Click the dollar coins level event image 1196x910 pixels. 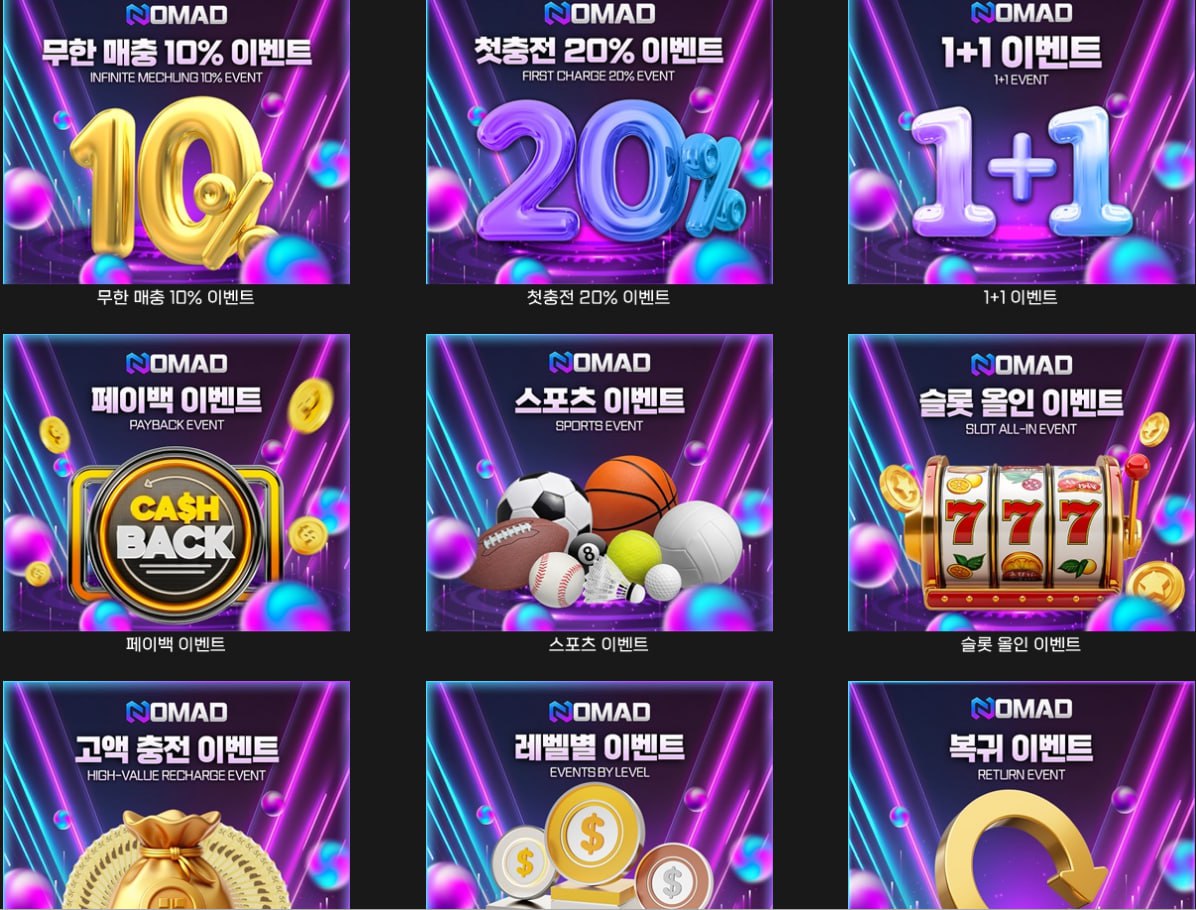599,795
